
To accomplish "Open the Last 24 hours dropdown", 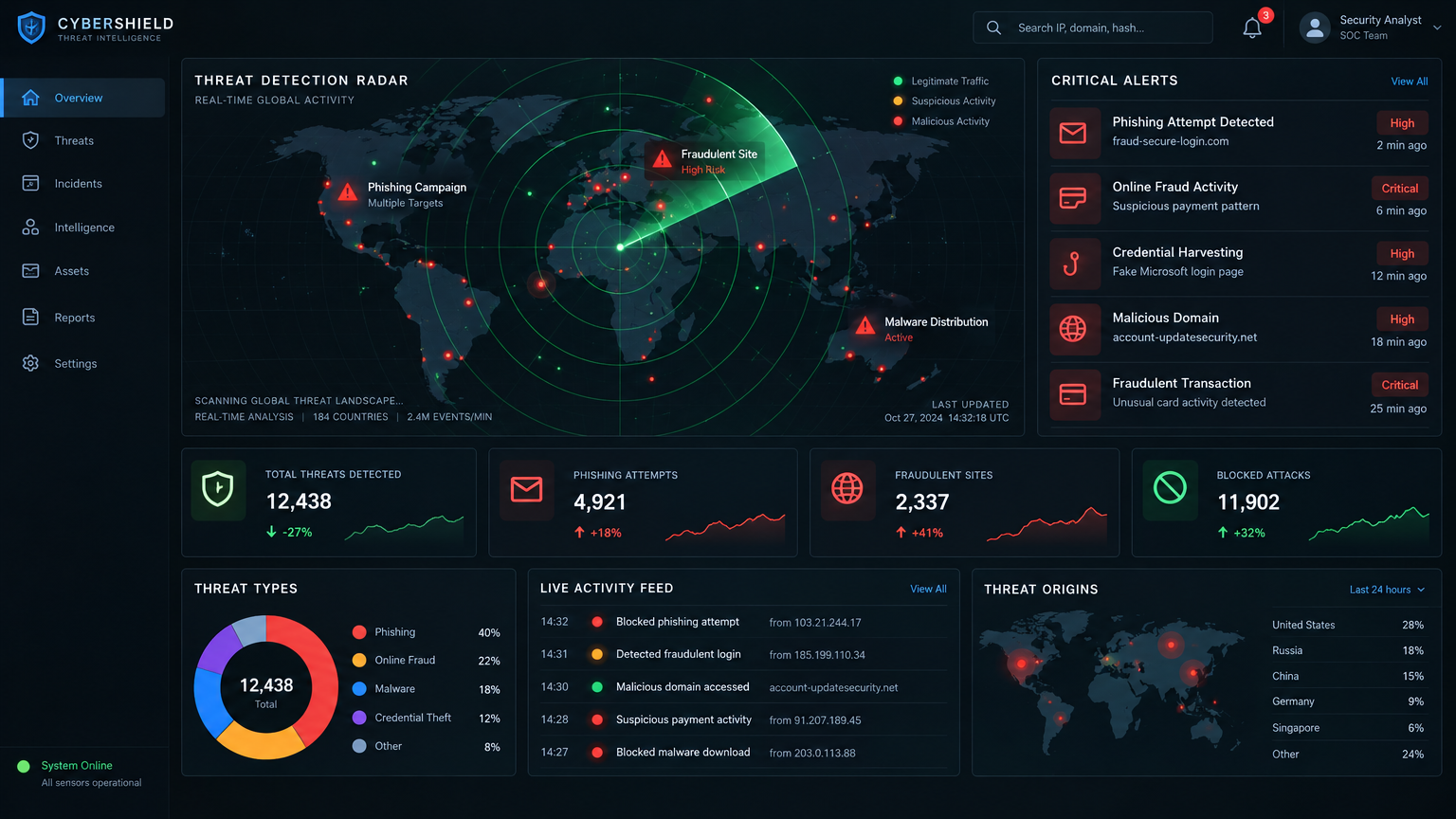I will click(x=1387, y=590).
